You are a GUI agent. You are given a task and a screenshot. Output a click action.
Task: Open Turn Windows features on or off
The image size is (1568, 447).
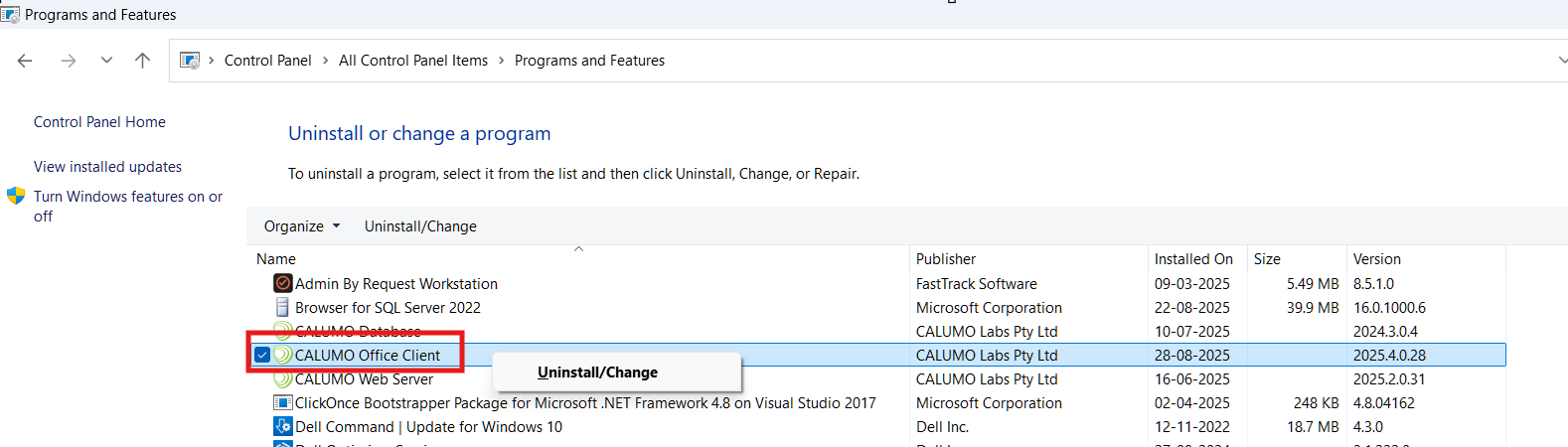point(128,206)
